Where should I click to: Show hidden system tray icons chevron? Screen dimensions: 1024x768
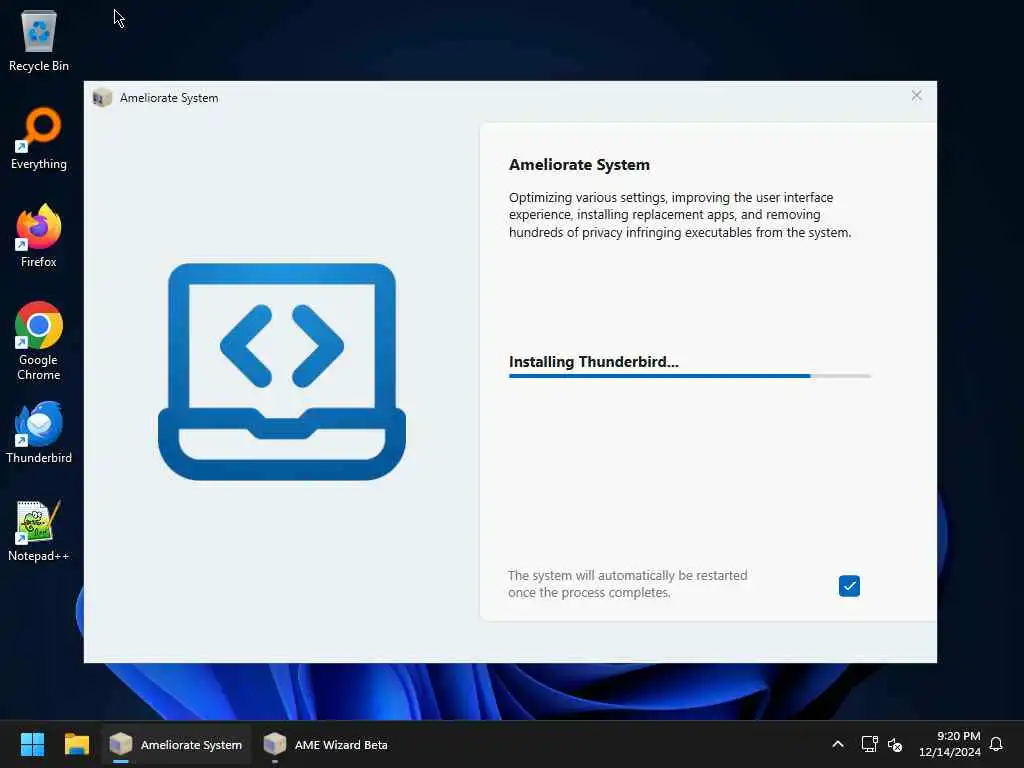tap(838, 744)
